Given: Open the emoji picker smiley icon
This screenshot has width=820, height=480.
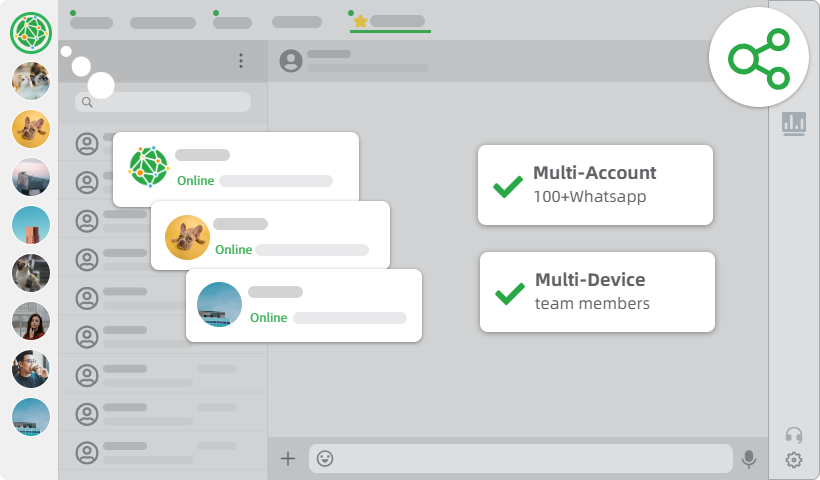Looking at the screenshot, I should [325, 459].
